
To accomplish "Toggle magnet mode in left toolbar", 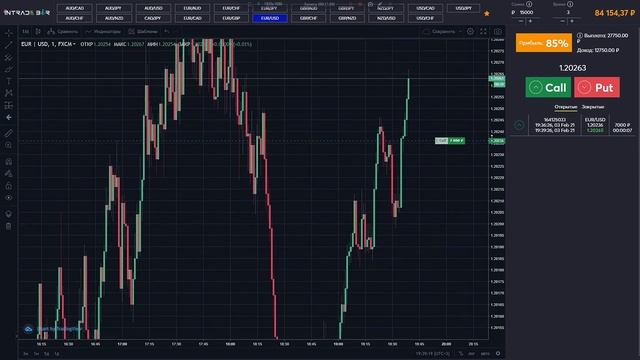I will [9, 162].
